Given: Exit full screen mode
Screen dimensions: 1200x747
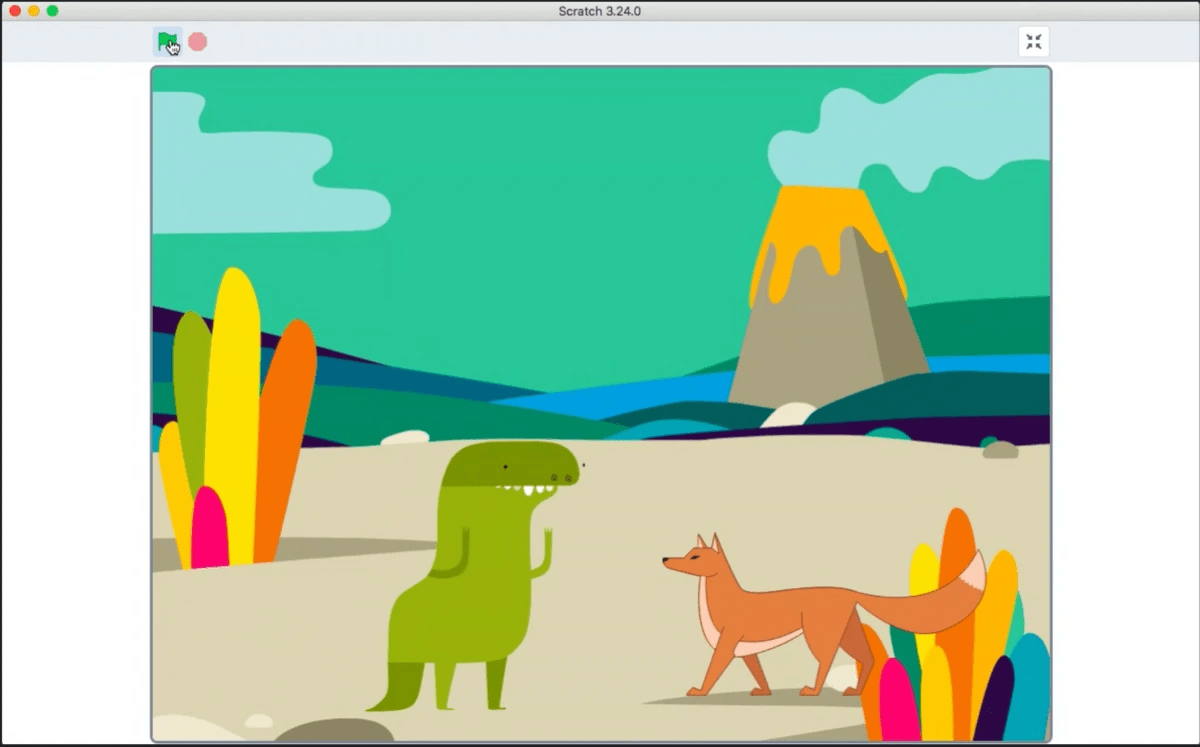Looking at the screenshot, I should coord(1034,42).
